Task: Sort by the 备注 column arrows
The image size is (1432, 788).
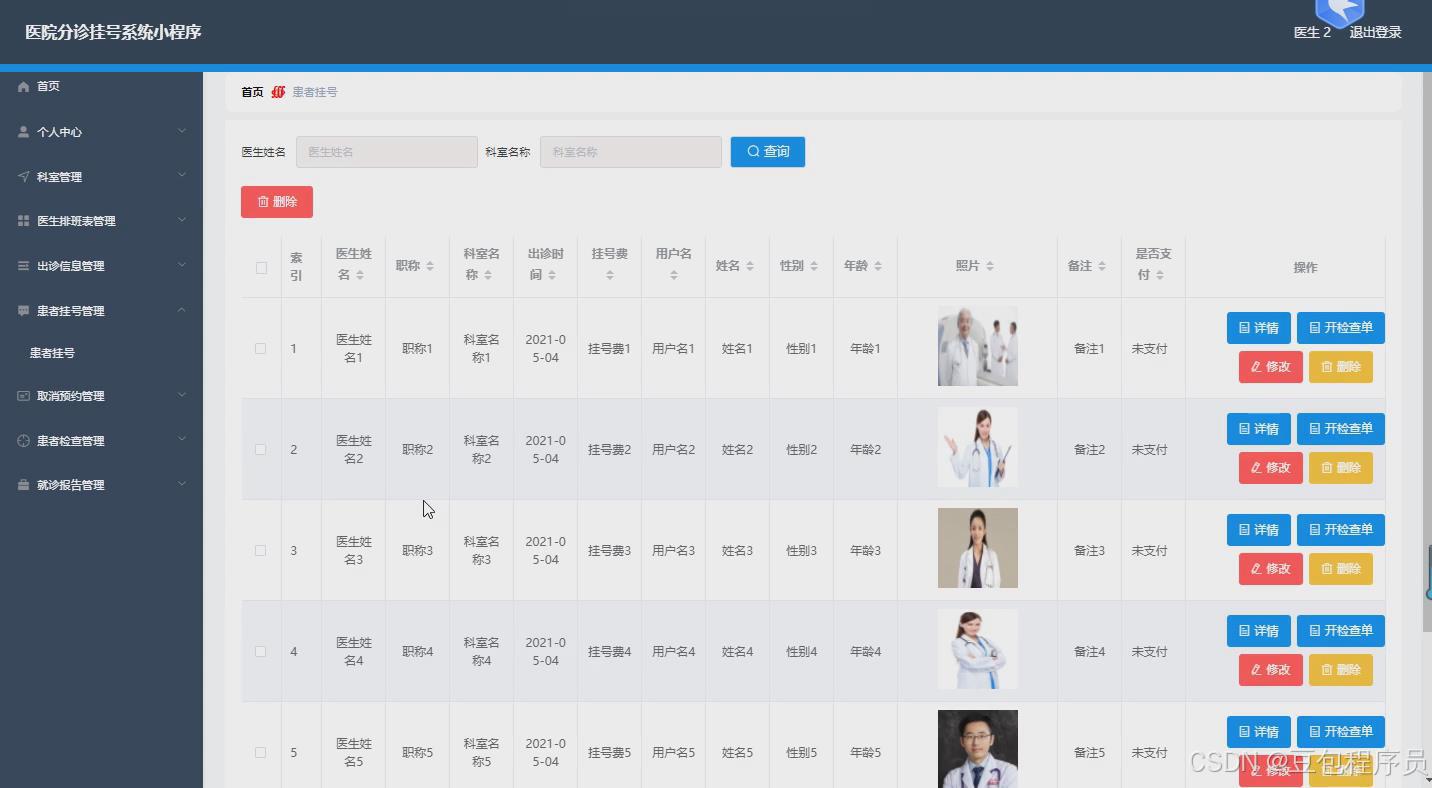Action: [1102, 266]
